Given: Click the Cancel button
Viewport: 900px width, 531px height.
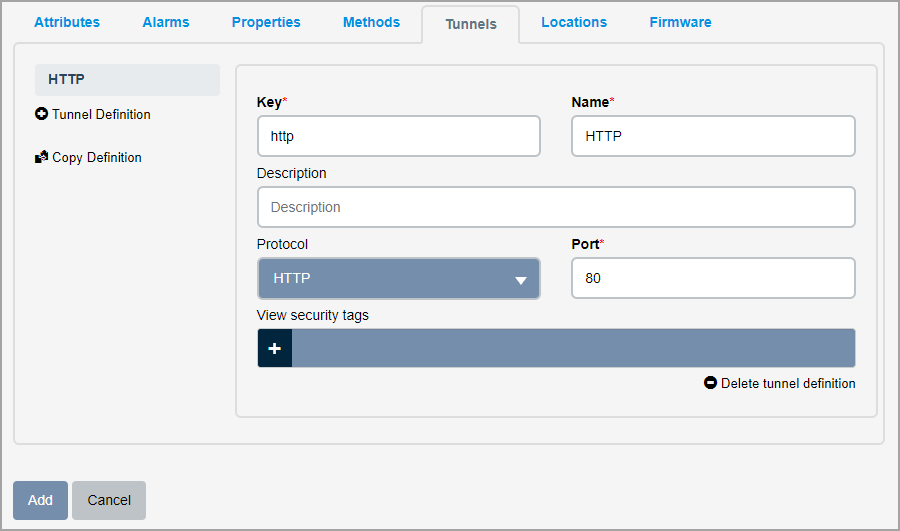Looking at the screenshot, I should point(109,500).
